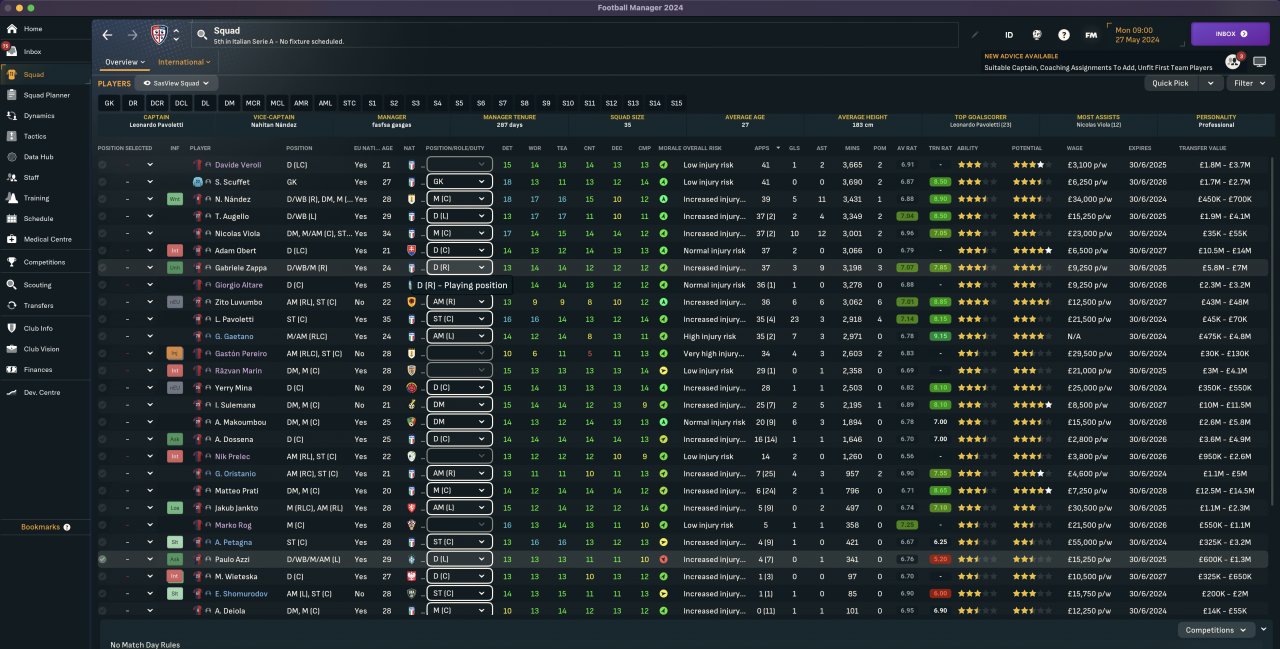Open the SasView Squad view dropdown
This screenshot has height=649, width=1280.
[x=175, y=84]
